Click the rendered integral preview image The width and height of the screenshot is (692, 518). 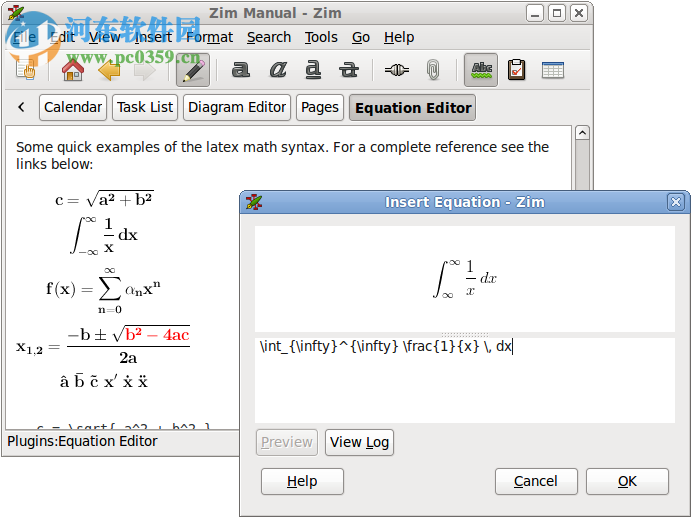pyautogui.click(x=465, y=279)
